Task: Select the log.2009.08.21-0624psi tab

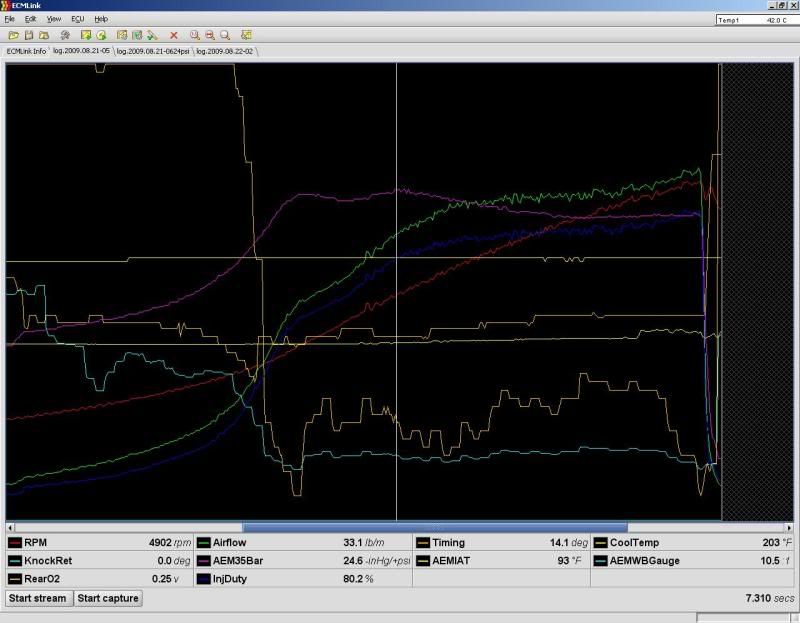Action: point(152,50)
